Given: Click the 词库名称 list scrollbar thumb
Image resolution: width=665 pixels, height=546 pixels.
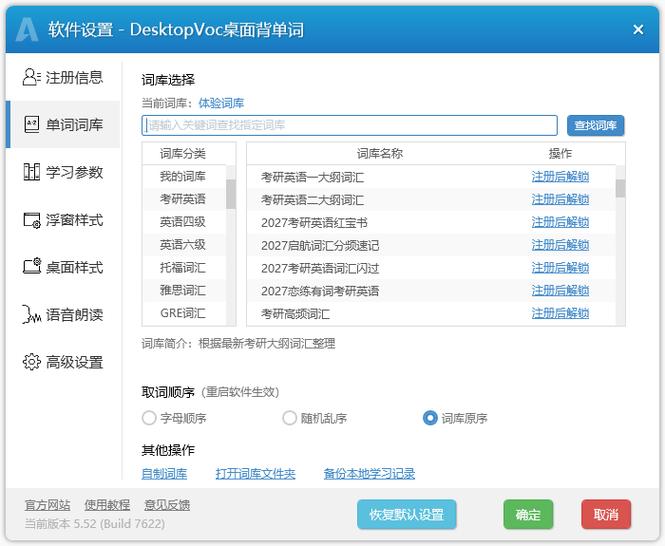Looking at the screenshot, I should [x=620, y=188].
